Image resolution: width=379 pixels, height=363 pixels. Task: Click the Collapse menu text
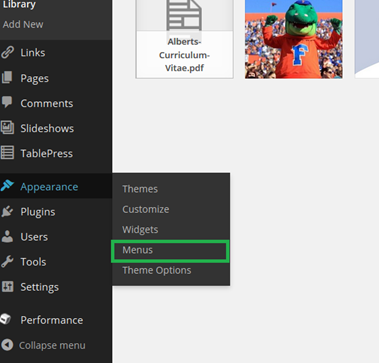click(x=52, y=345)
